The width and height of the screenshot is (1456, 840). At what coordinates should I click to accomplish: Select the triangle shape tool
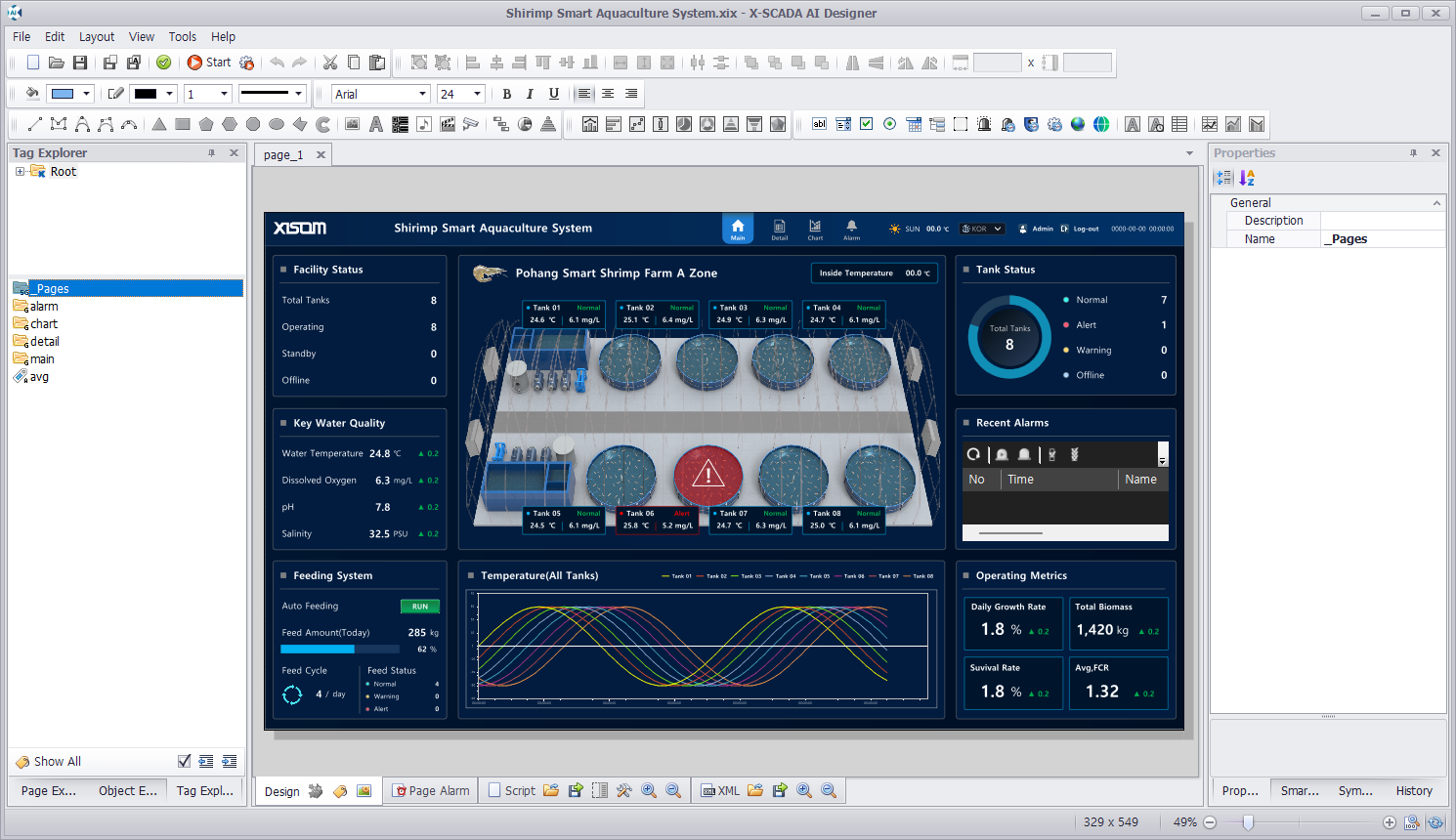pyautogui.click(x=159, y=124)
